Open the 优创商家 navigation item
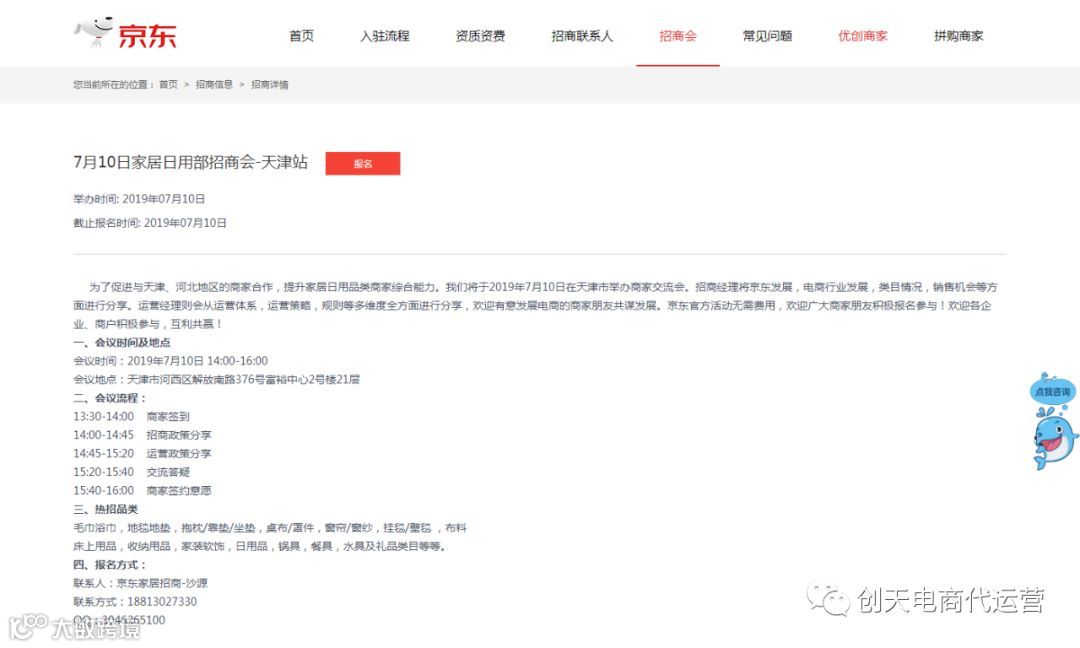1080x648 pixels. [x=862, y=36]
